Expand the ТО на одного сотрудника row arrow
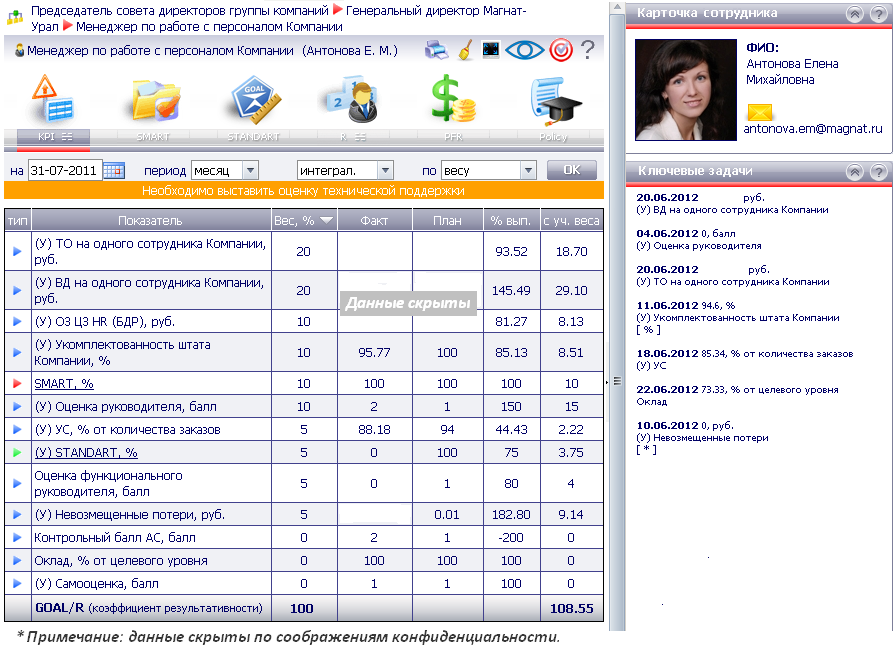The image size is (895, 653). [x=17, y=251]
